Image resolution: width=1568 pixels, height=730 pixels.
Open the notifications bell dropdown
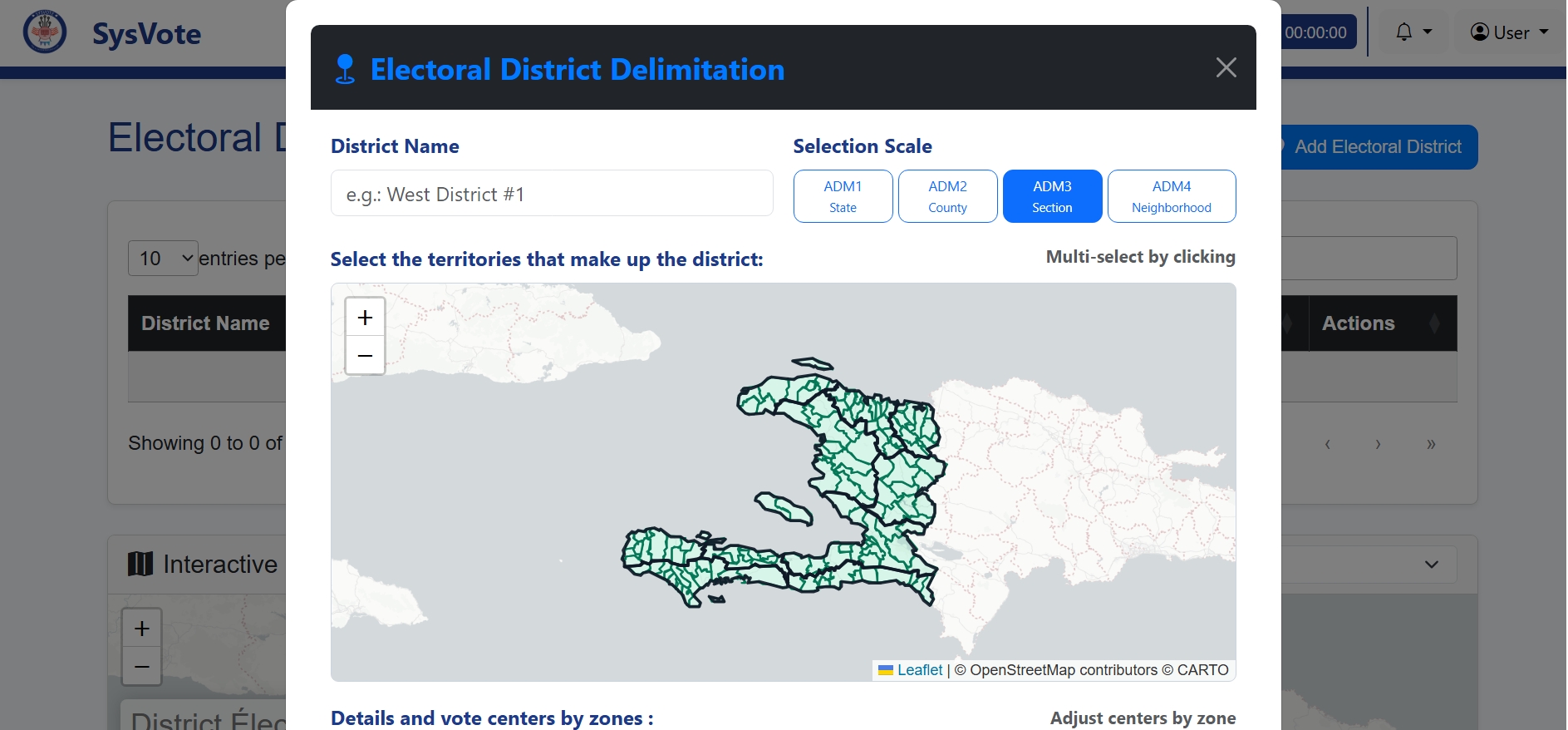(1413, 32)
